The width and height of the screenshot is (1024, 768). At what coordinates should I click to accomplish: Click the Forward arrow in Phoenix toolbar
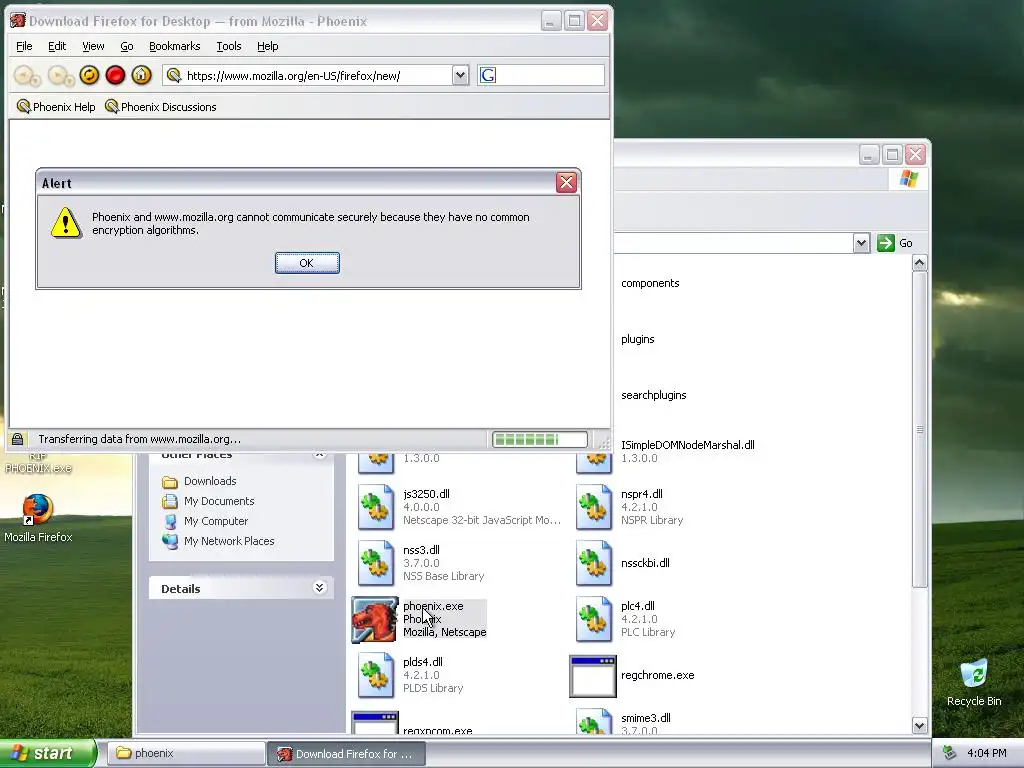coord(61,76)
